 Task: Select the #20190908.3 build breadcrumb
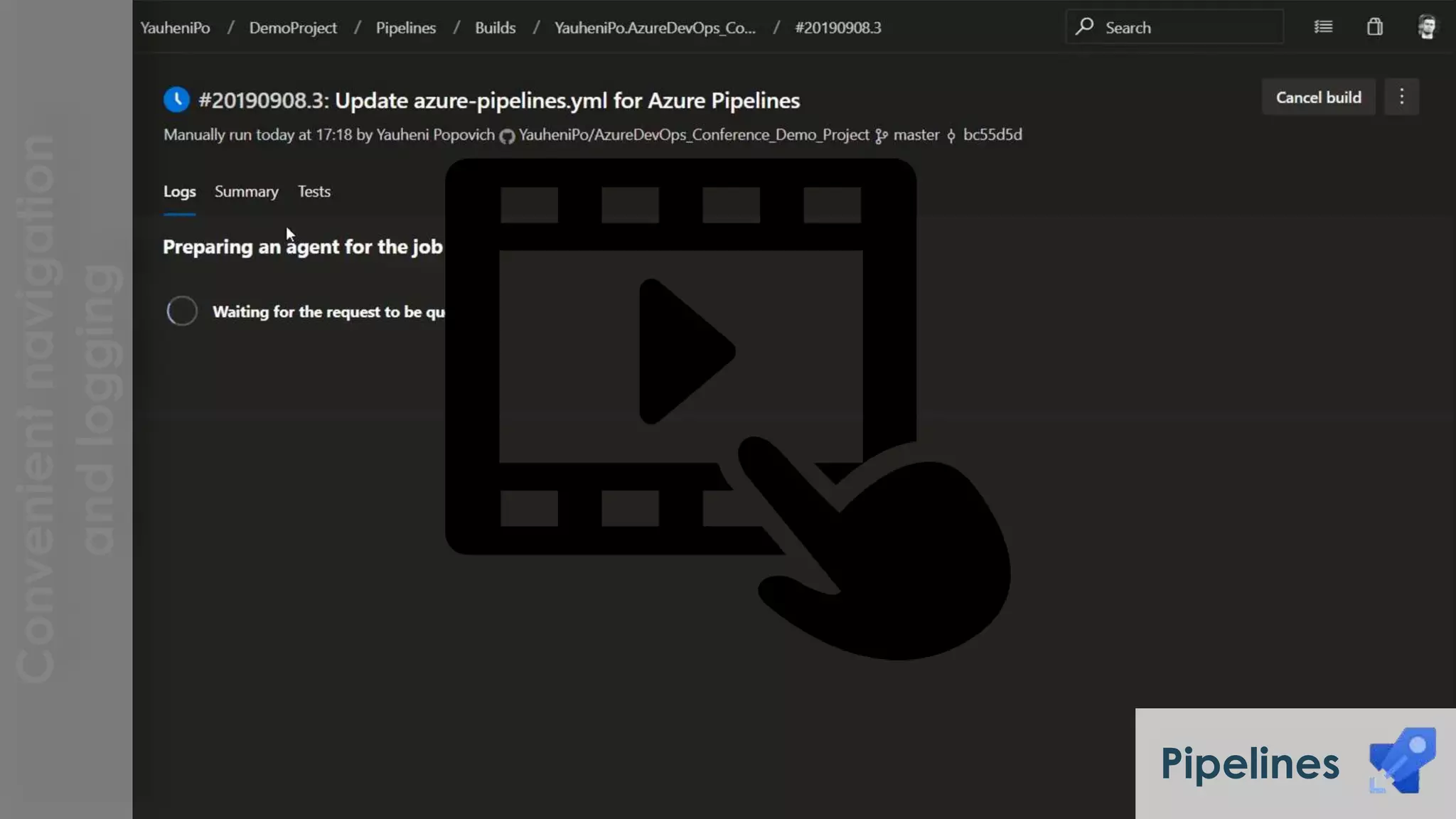(x=837, y=28)
